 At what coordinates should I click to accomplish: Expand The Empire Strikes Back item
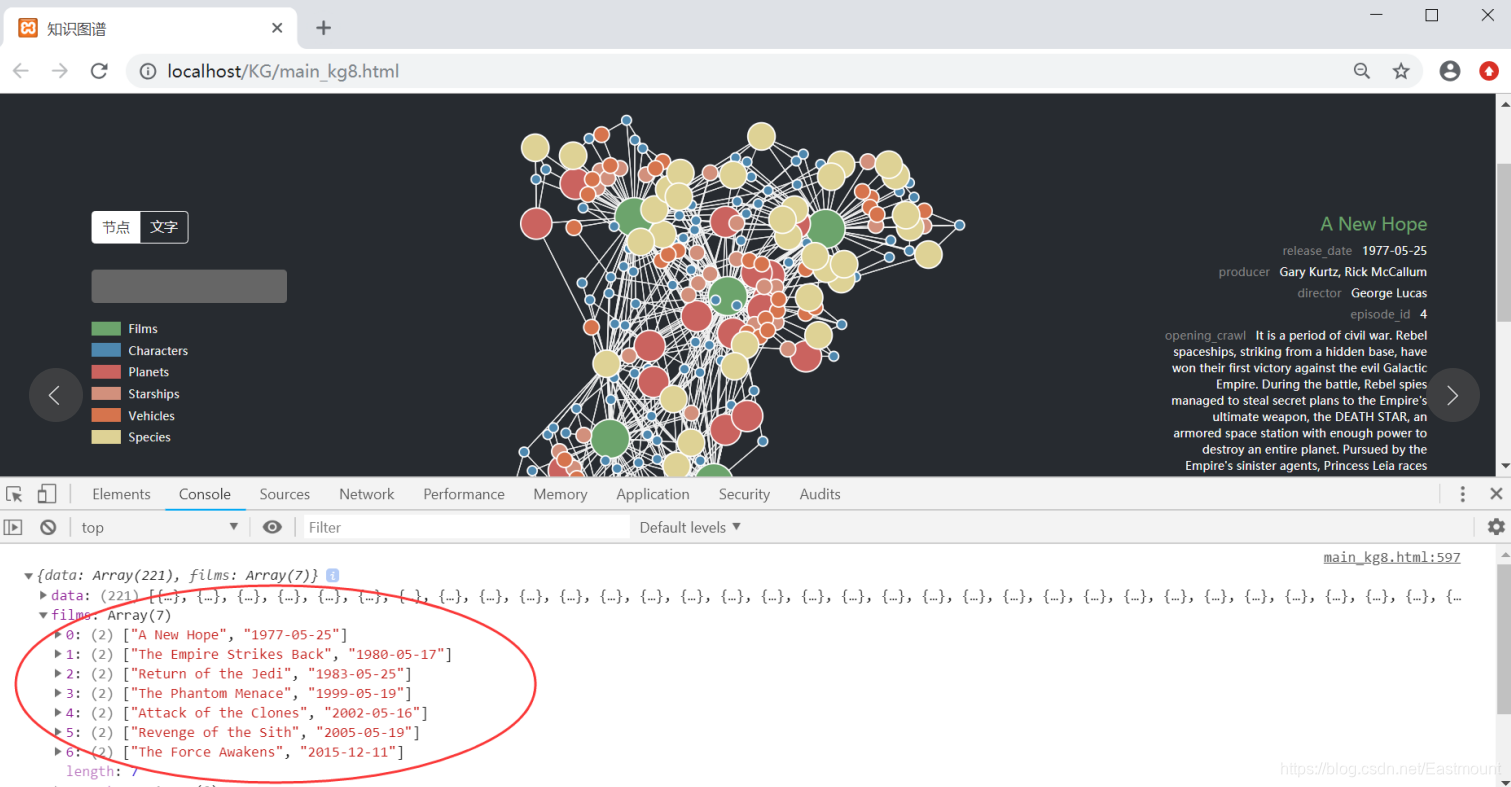point(58,654)
